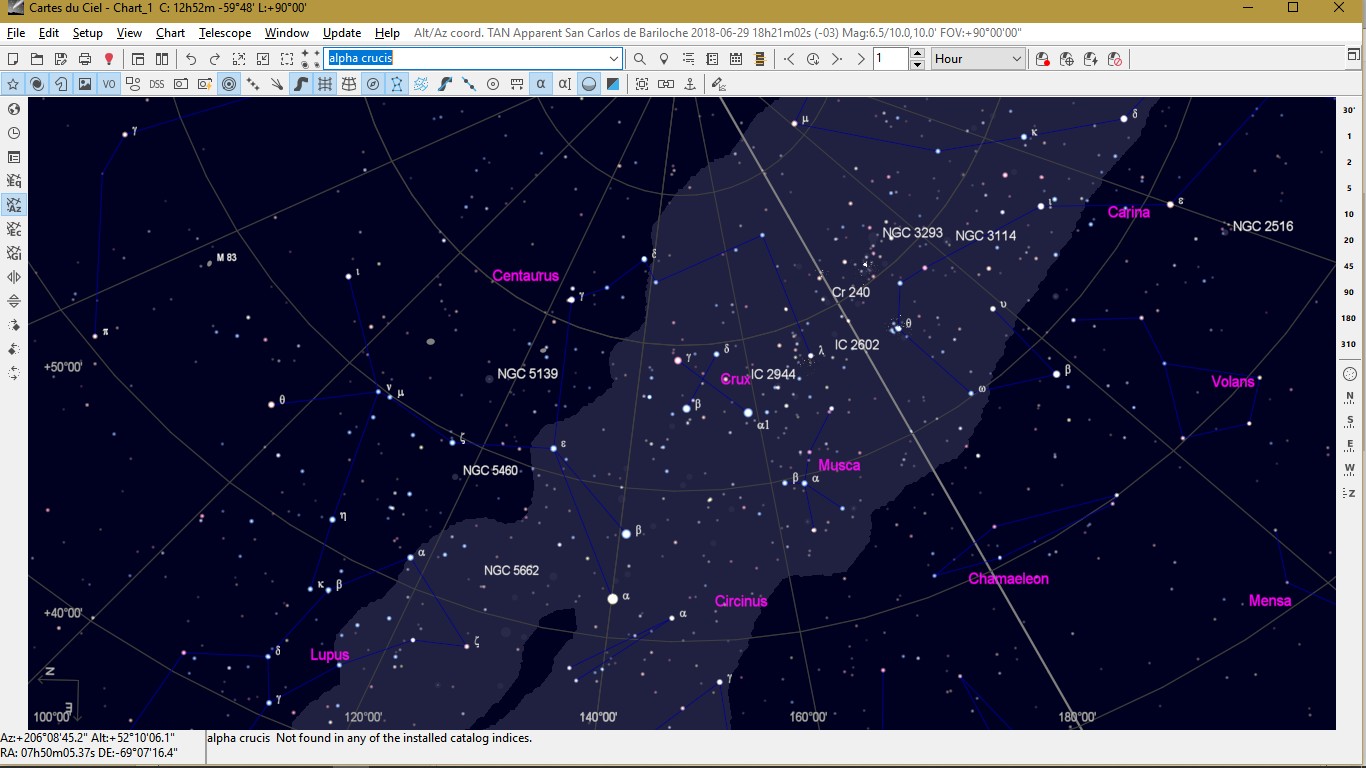Point chart north with N button
This screenshot has width=1366, height=768.
coord(1350,397)
